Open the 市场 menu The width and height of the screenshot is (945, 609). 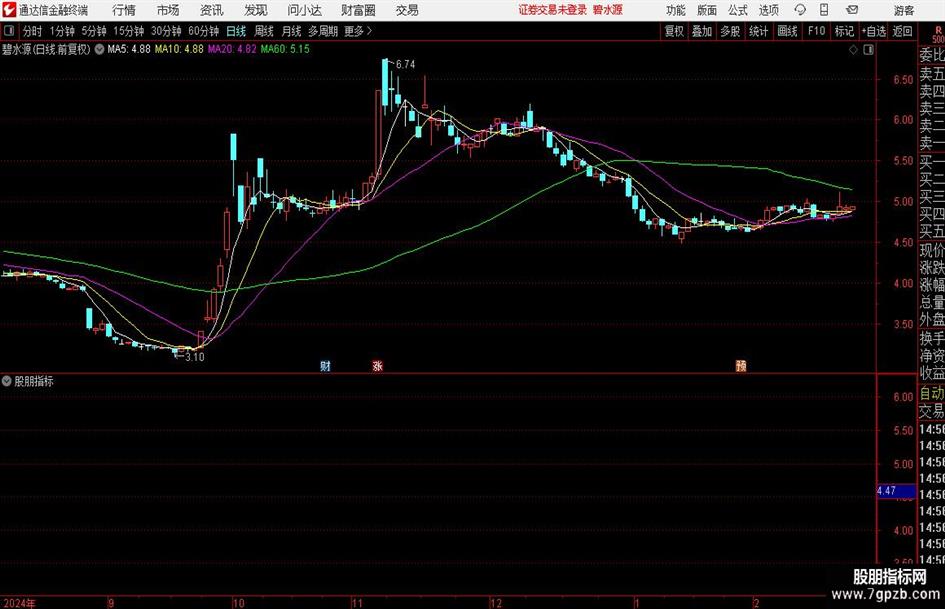(168, 10)
